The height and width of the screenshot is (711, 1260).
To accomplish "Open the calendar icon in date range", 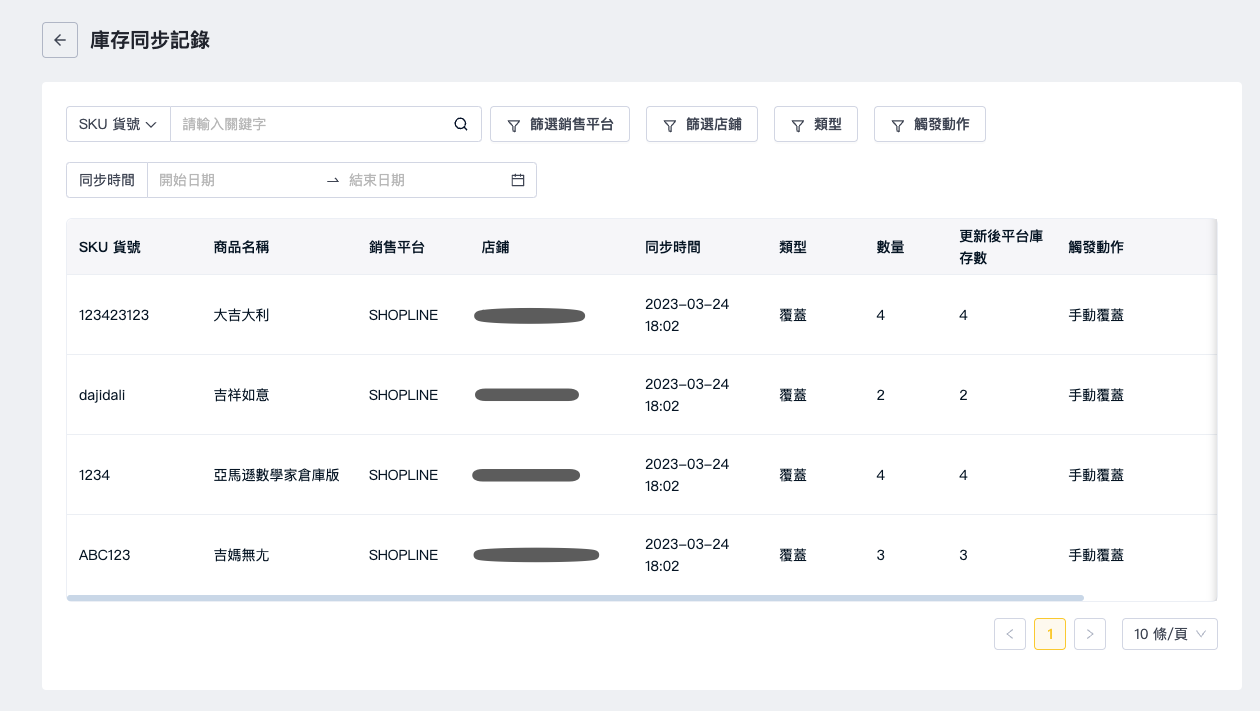I will pyautogui.click(x=518, y=180).
